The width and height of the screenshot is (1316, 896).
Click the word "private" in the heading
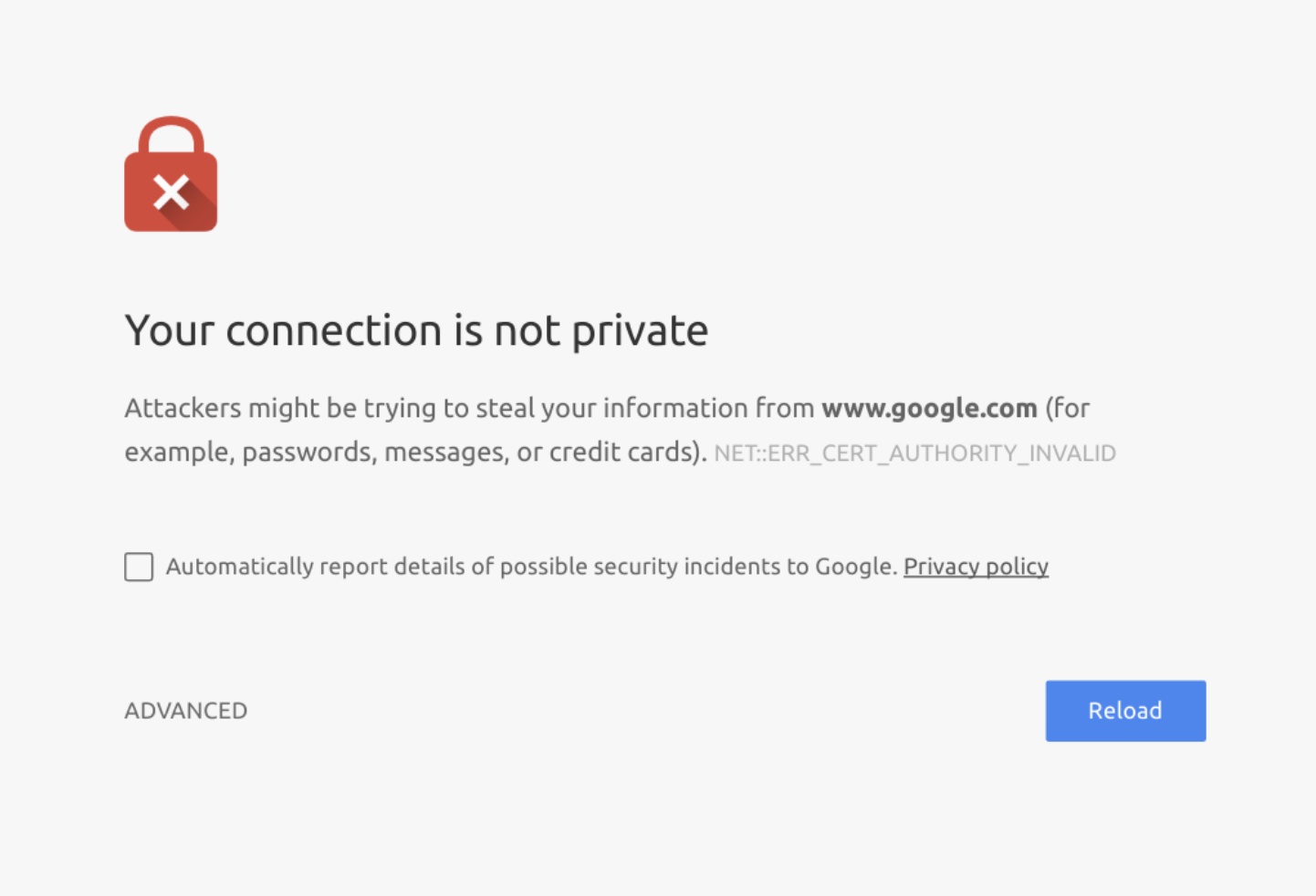(x=640, y=331)
